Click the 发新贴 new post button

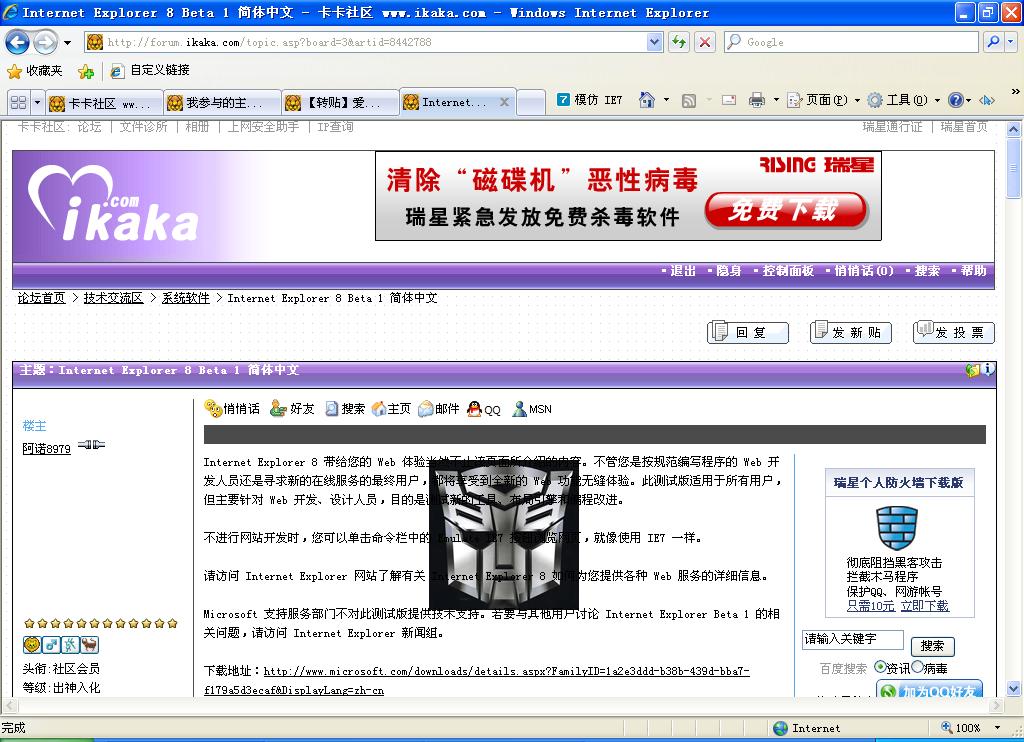point(851,332)
